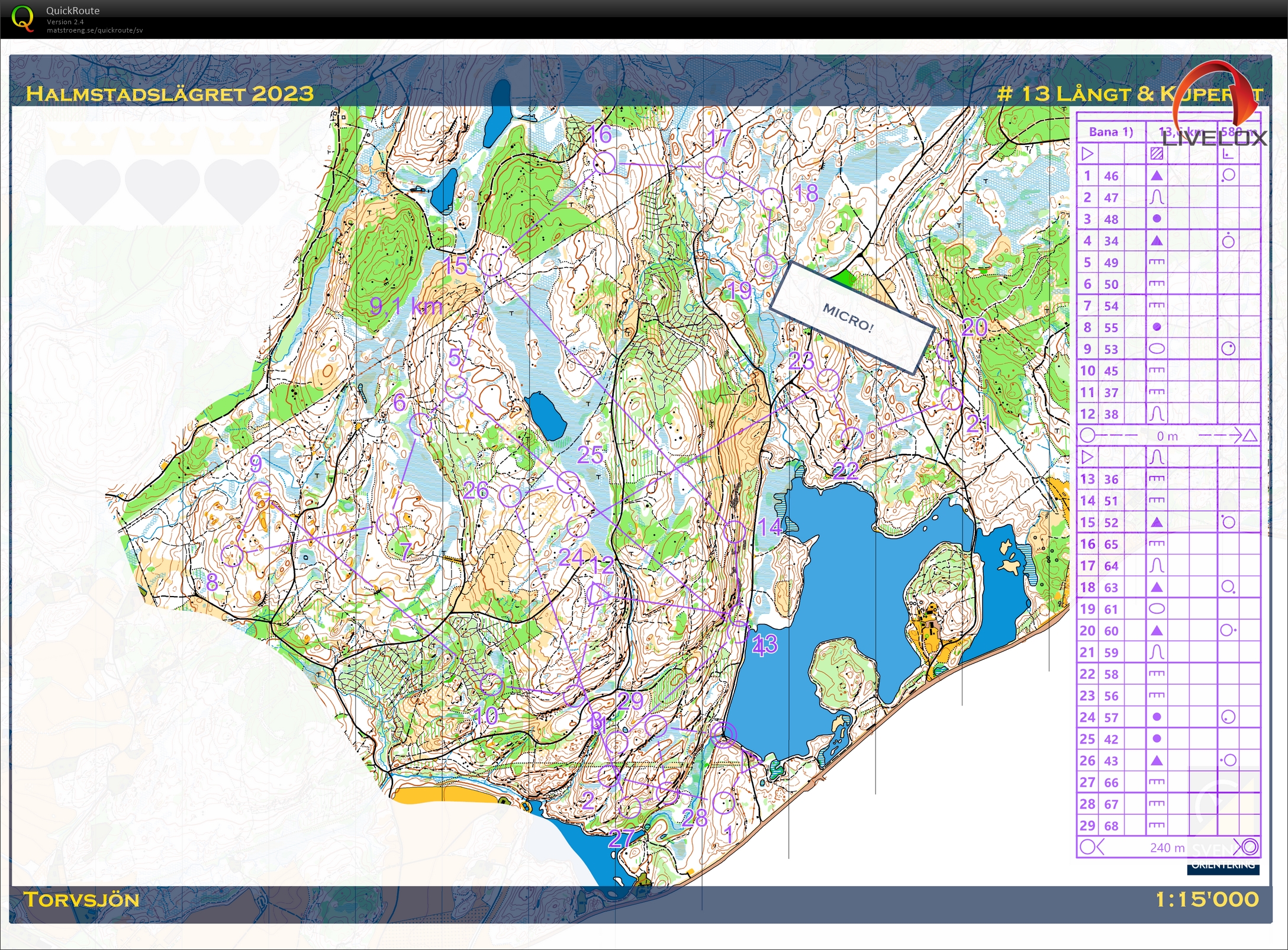Click control code 58 in the table
Viewport: 1288px width, 950px height.
tap(1111, 674)
